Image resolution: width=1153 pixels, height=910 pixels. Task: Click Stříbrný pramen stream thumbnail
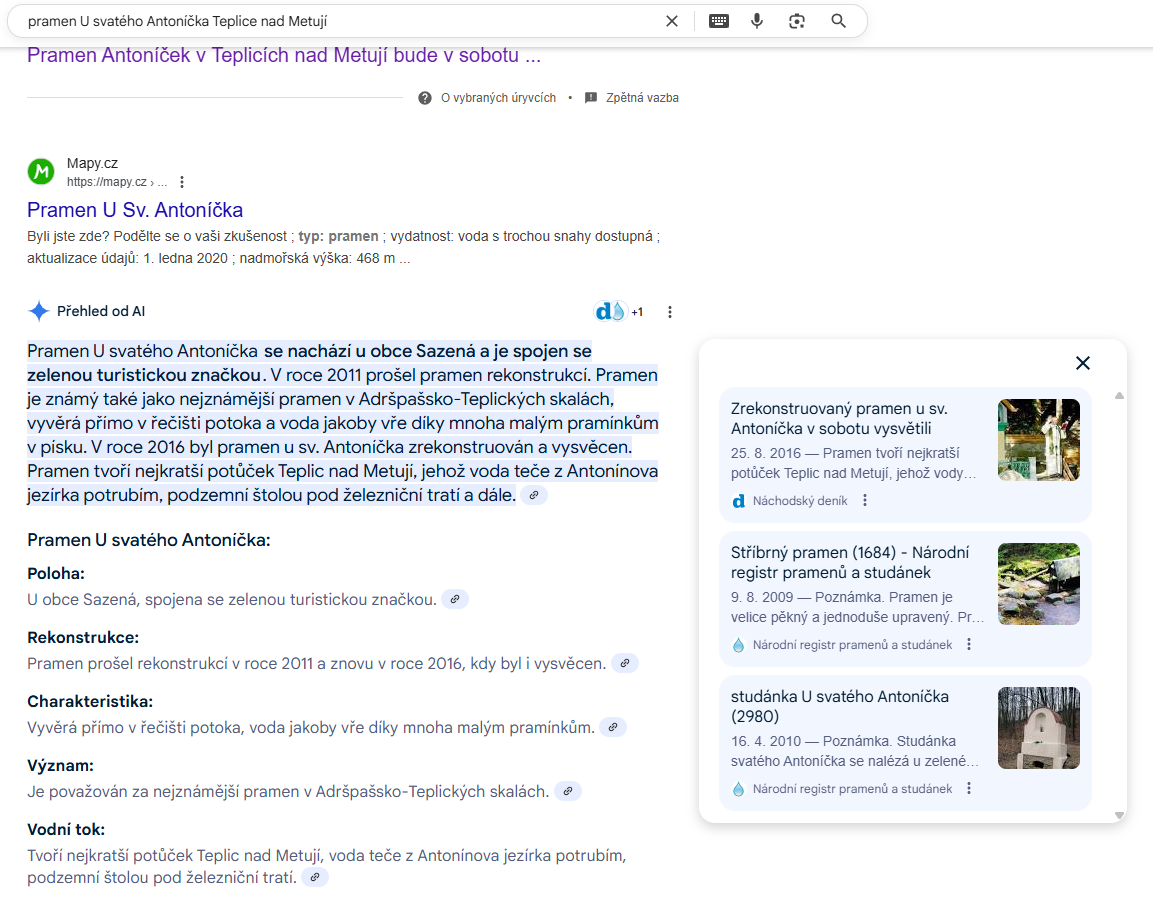tap(1038, 584)
